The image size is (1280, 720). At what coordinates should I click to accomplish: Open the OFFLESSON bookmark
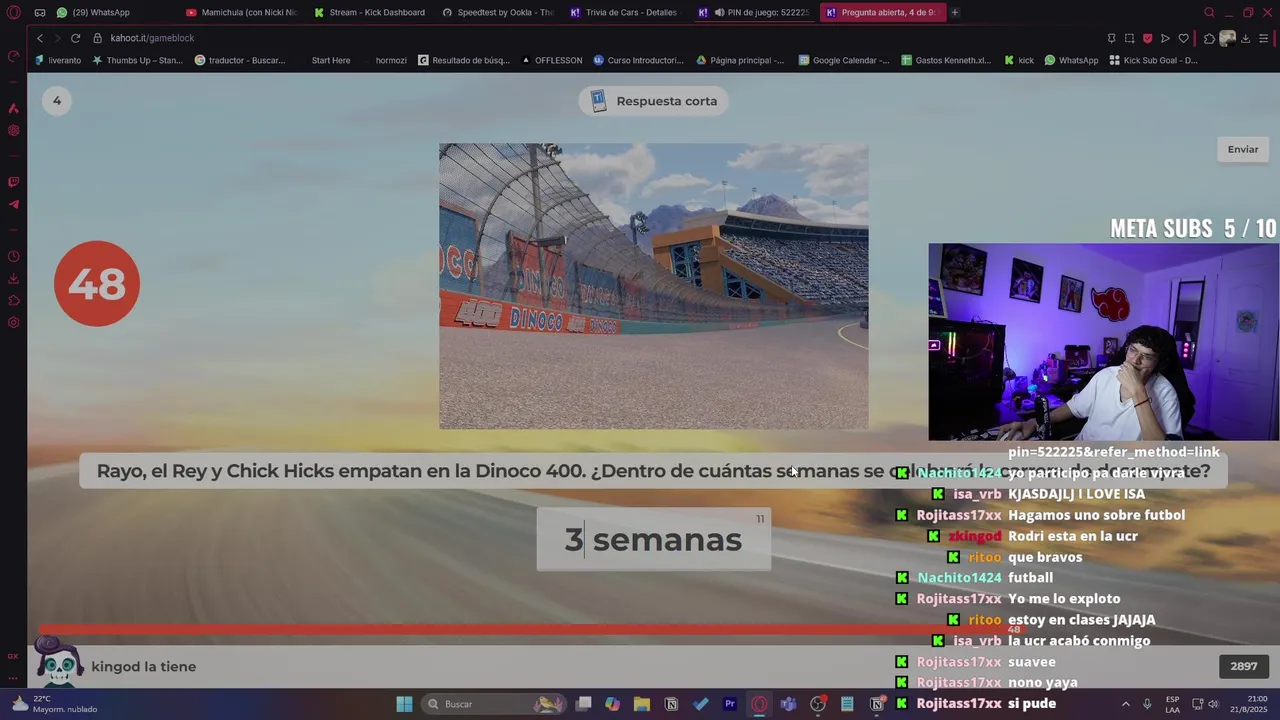[551, 60]
